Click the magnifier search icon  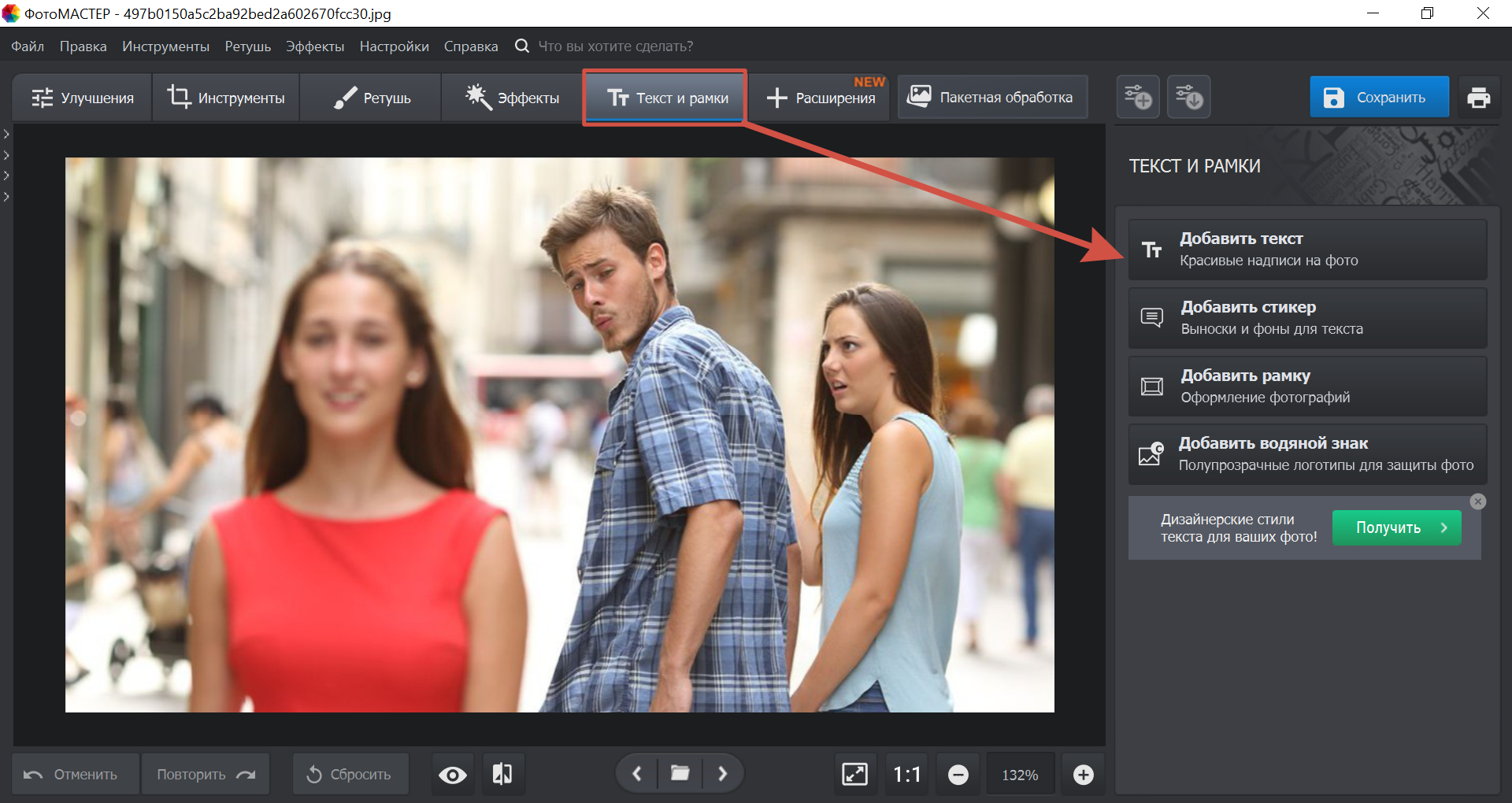521,46
